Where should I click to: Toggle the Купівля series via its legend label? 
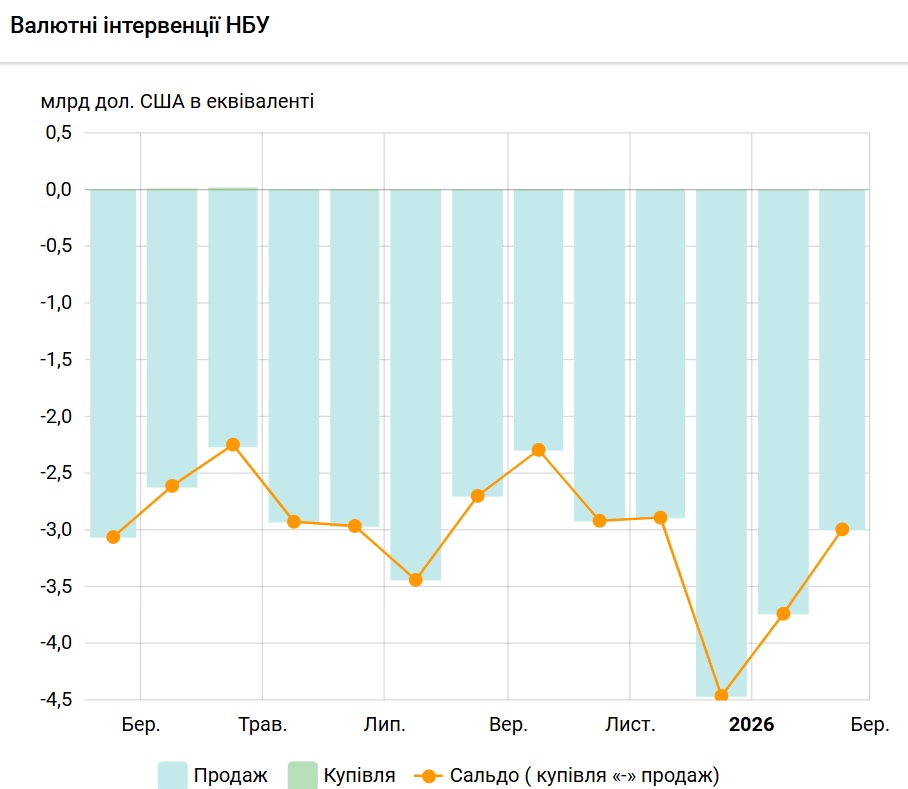click(359, 775)
